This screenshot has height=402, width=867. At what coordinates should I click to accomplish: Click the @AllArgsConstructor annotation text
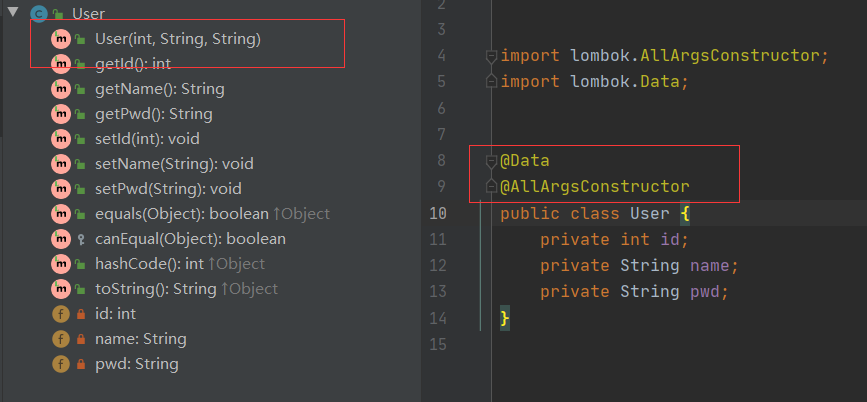595,187
